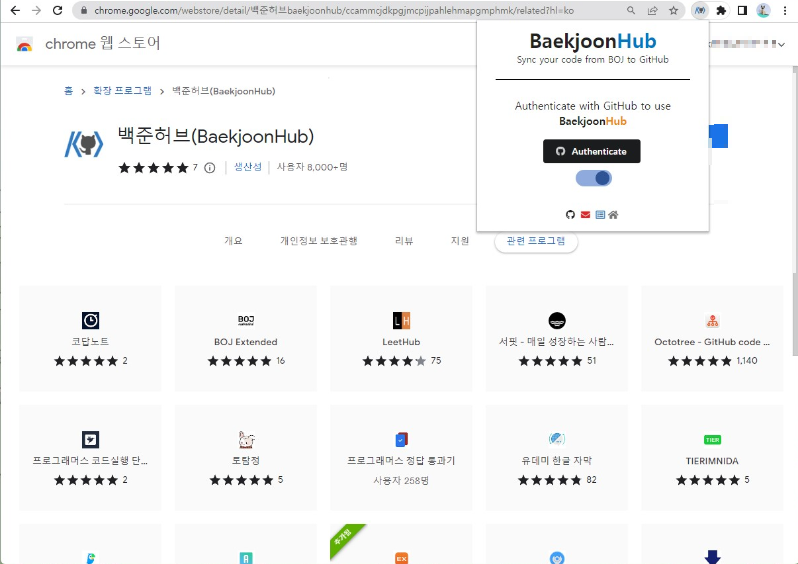798x564 pixels.
Task: Switch to the 리뷰 tab
Action: pyautogui.click(x=404, y=241)
